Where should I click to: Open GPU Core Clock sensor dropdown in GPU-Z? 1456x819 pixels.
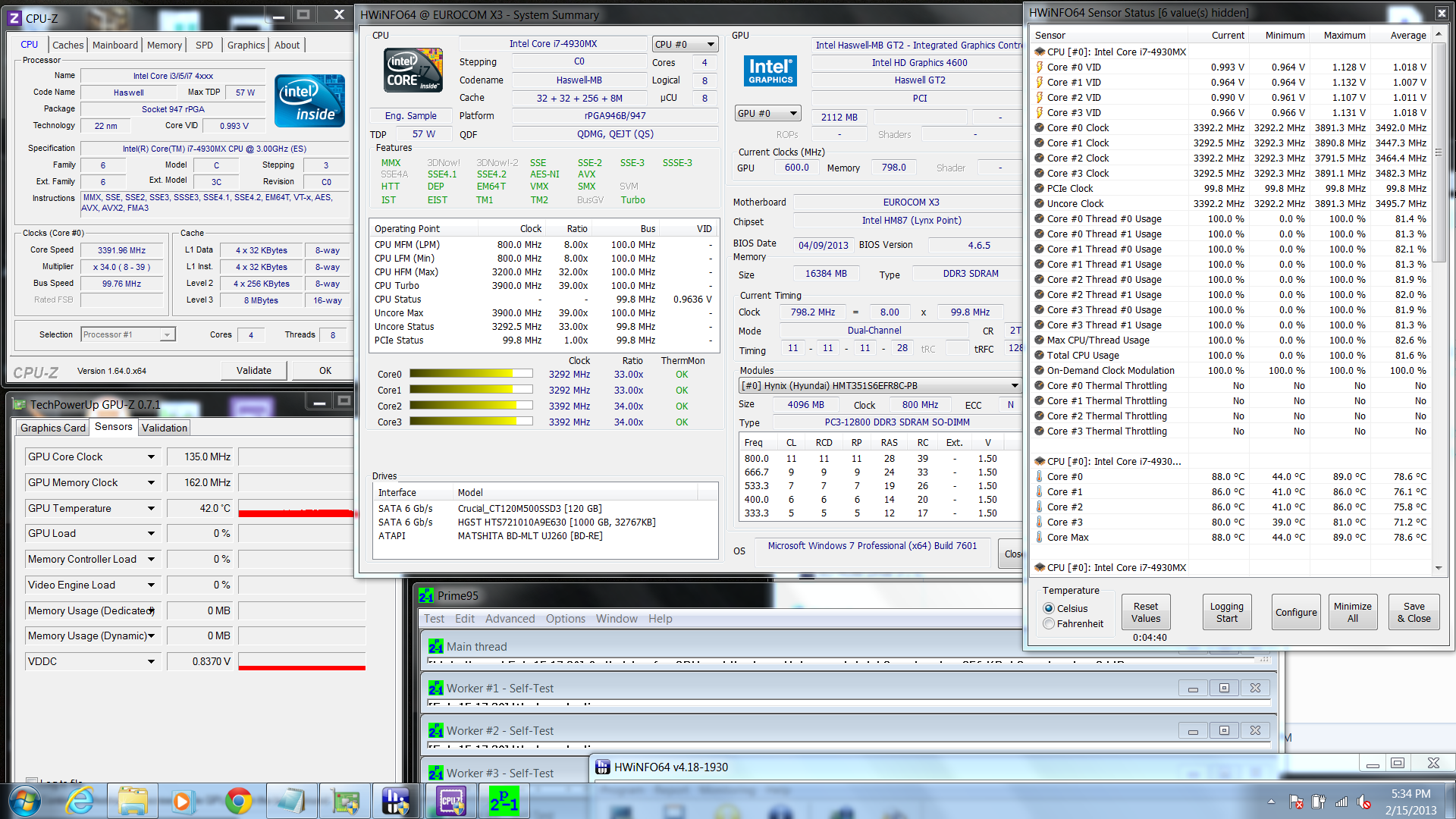[x=151, y=457]
